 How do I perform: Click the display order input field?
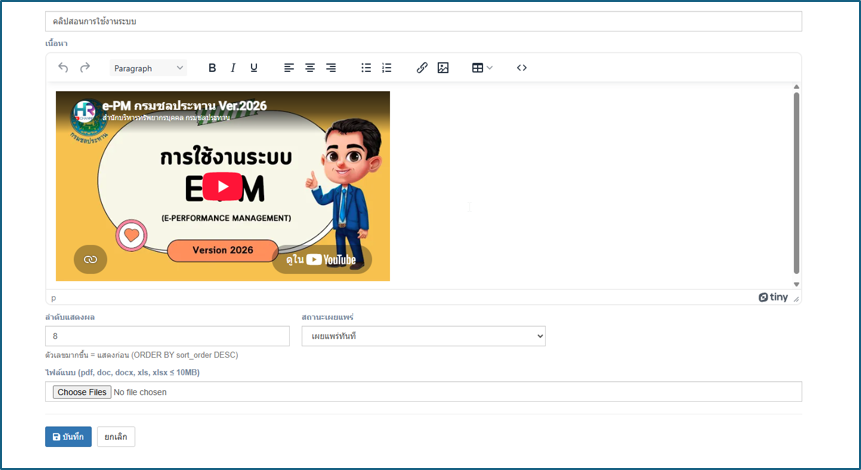tap(167, 336)
